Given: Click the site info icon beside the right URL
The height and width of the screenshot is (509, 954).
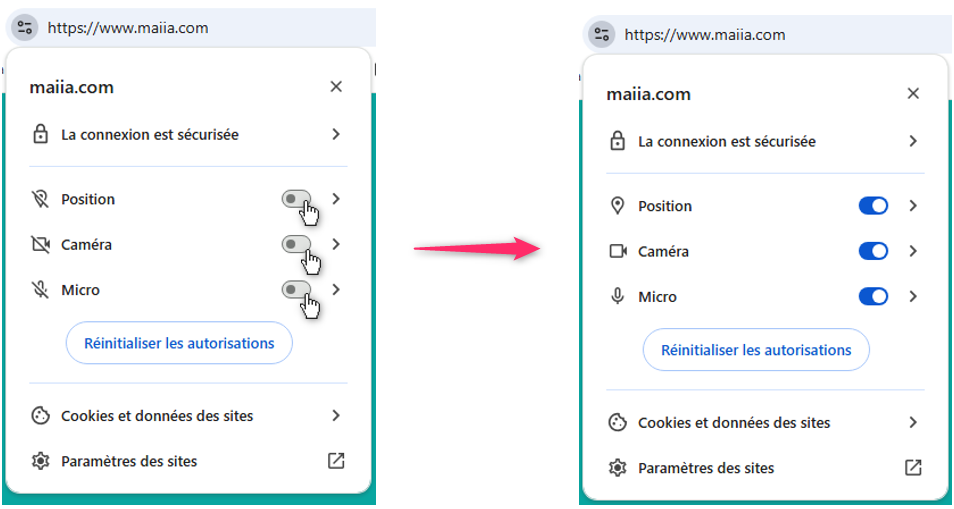Looking at the screenshot, I should [601, 35].
